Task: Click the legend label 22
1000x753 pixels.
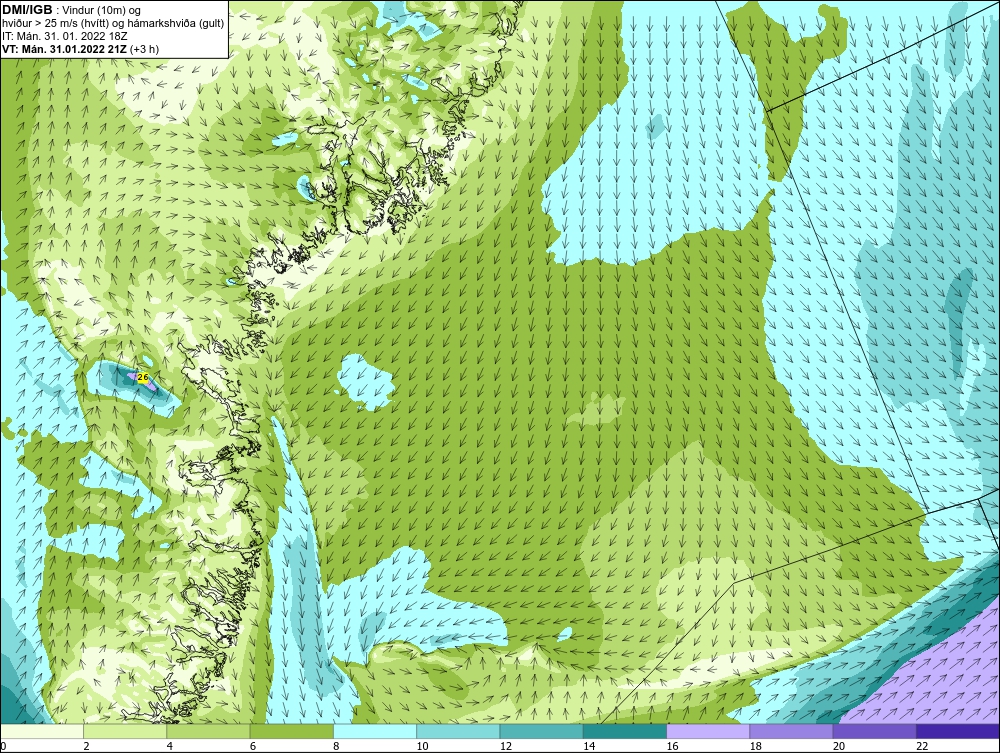Action: point(922,746)
